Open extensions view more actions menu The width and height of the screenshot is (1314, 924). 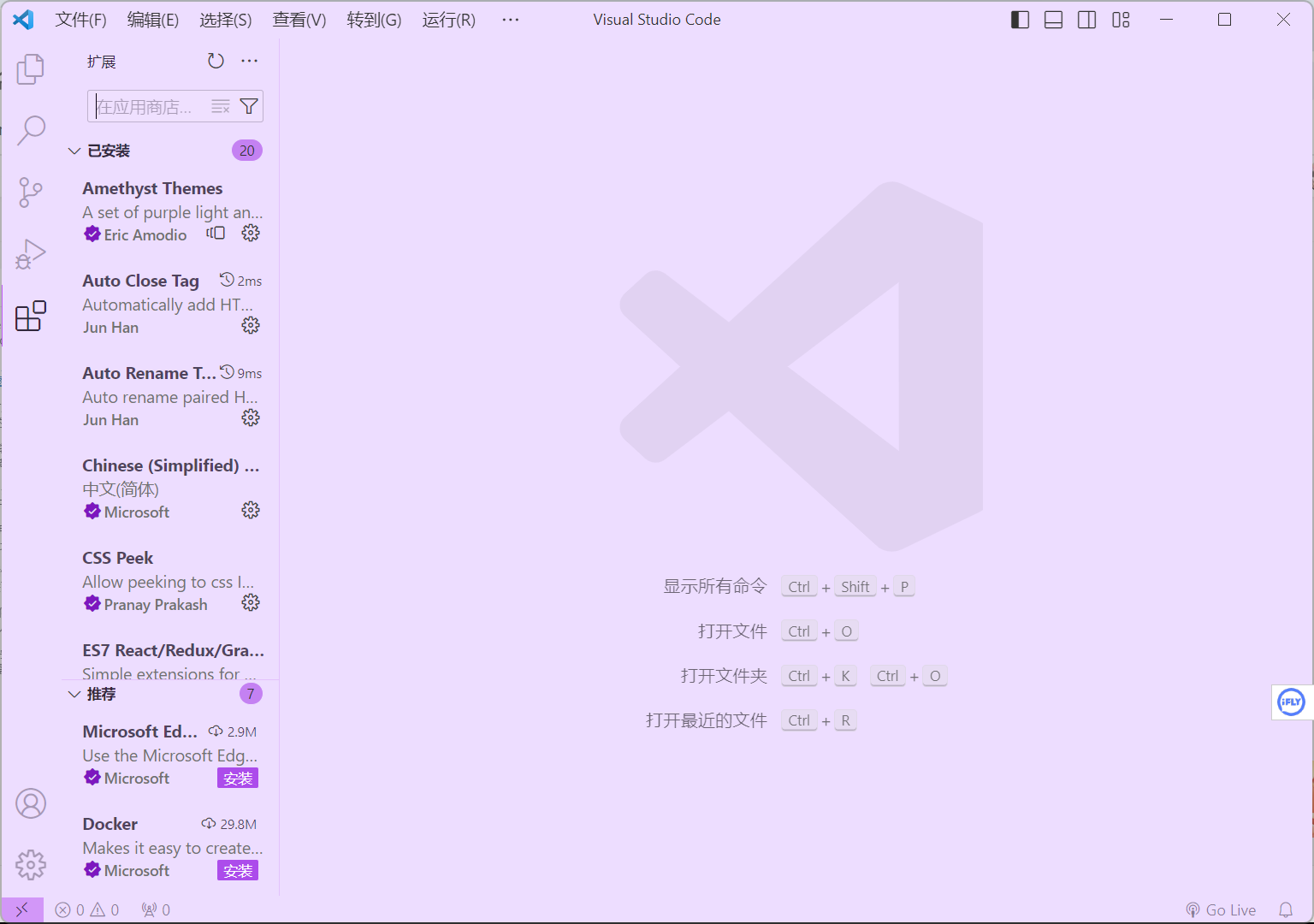[249, 61]
